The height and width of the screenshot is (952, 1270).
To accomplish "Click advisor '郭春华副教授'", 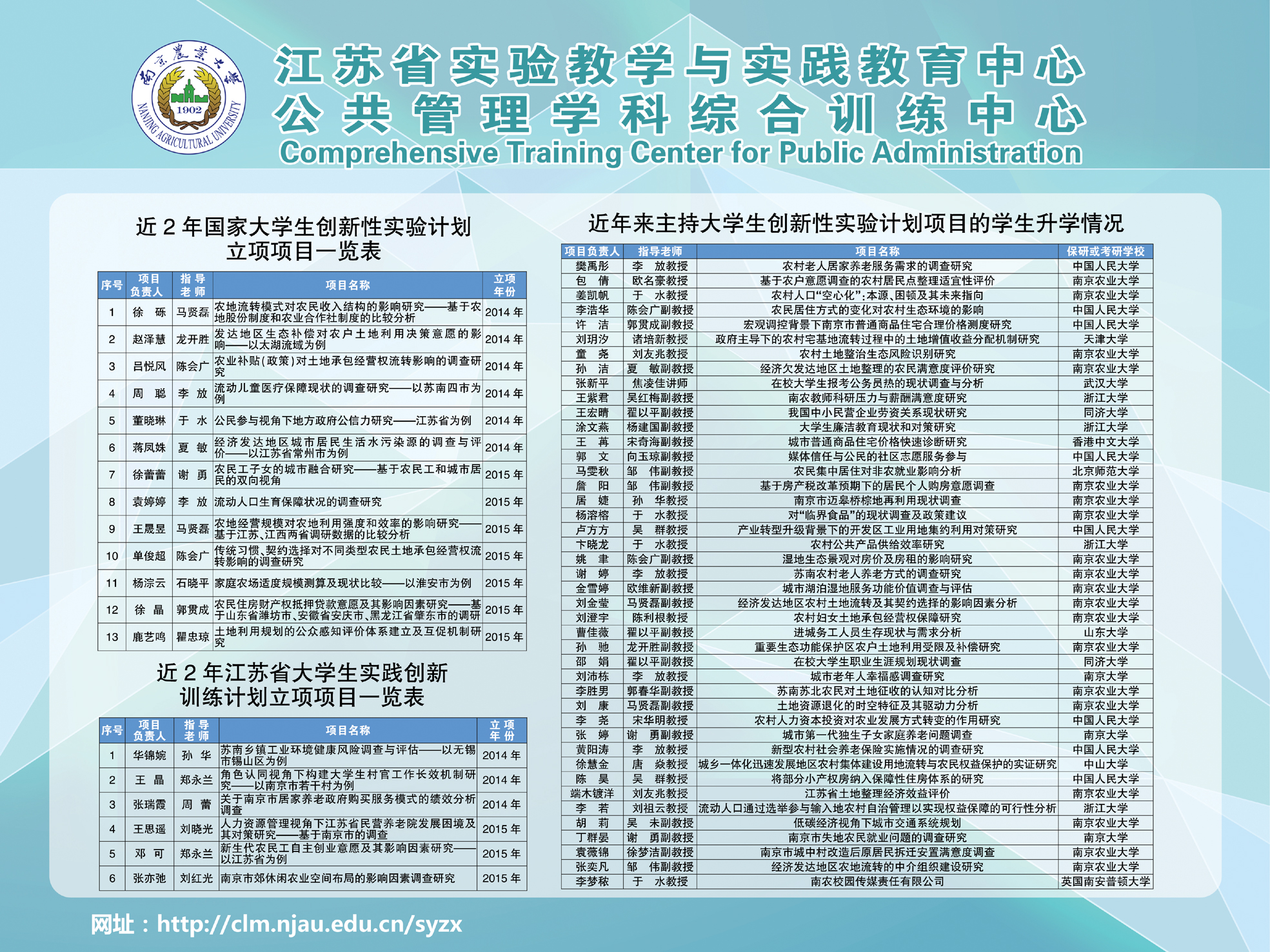I will [x=660, y=691].
